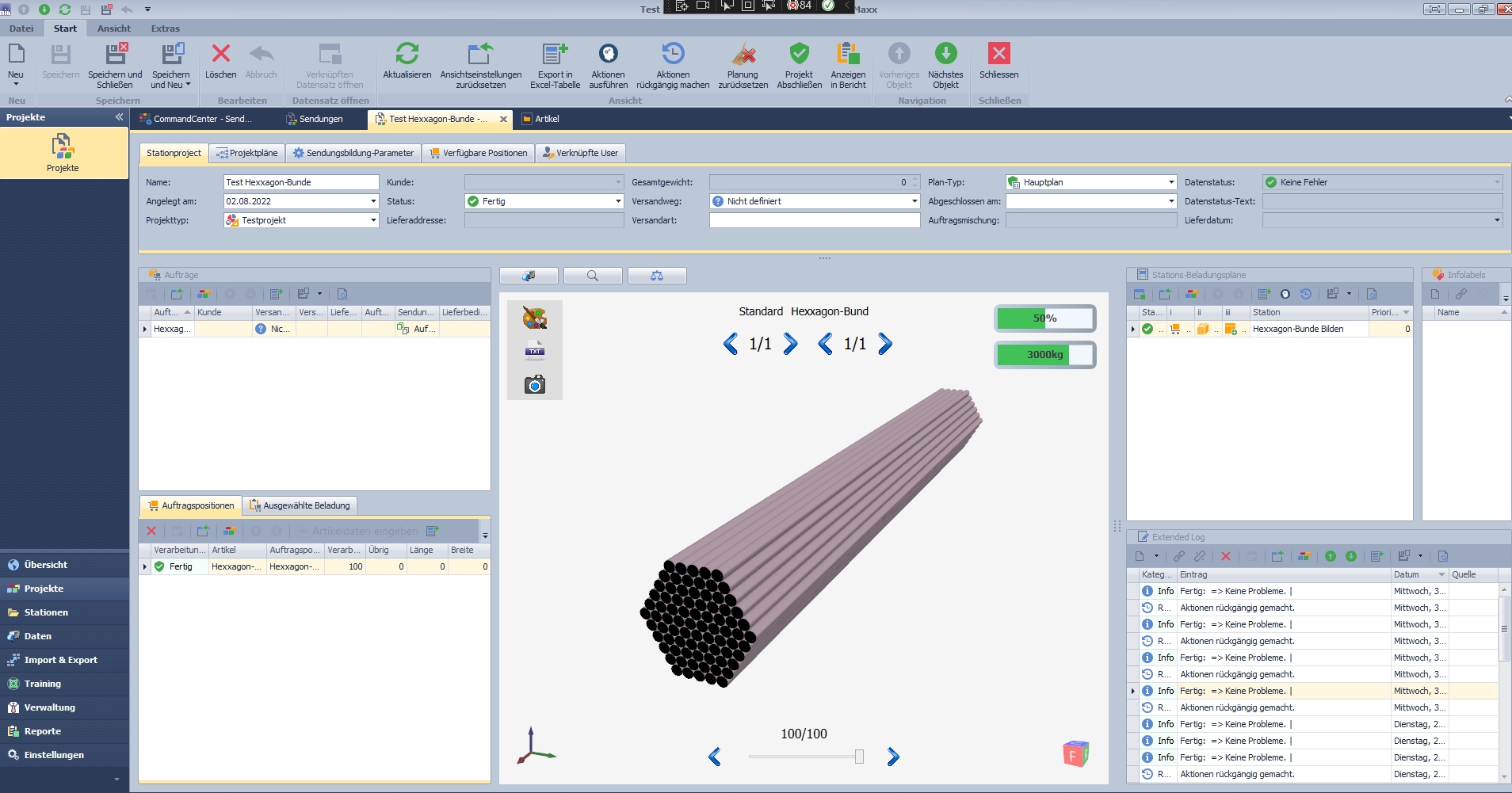Click the slider handle below 100/100
This screenshot has width=1512, height=793.
pyautogui.click(x=859, y=757)
